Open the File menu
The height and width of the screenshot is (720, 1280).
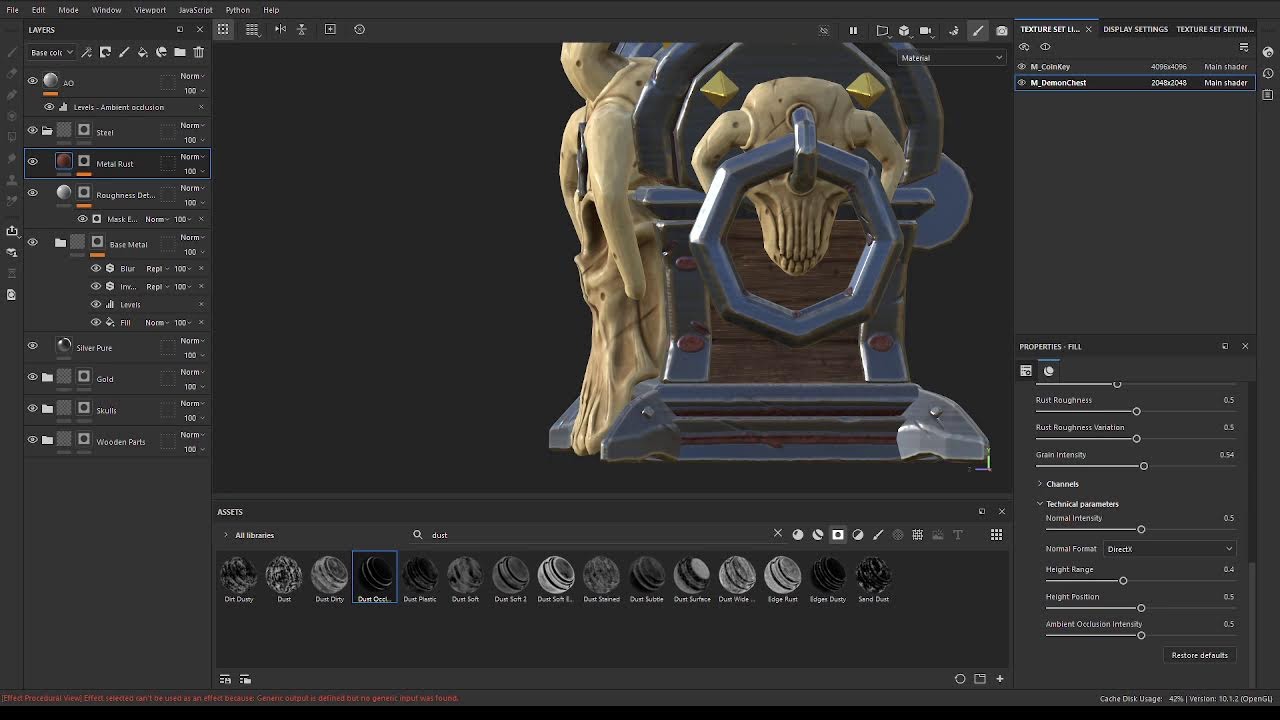click(13, 10)
